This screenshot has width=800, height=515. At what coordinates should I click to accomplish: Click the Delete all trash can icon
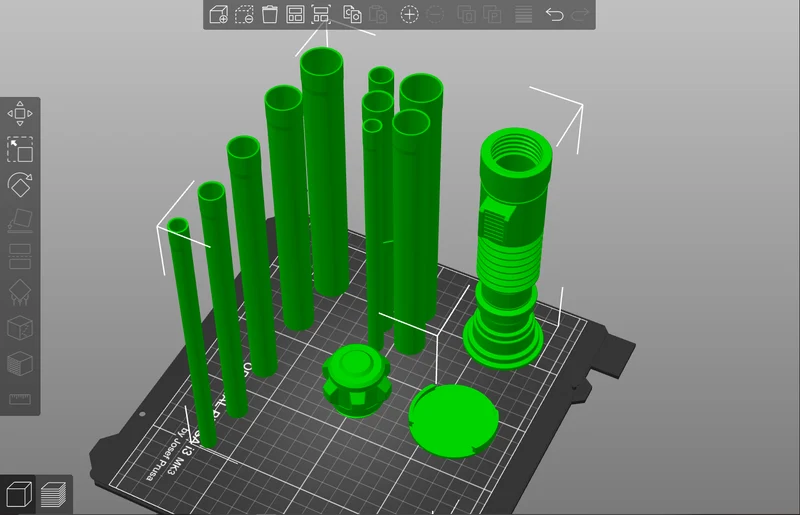pyautogui.click(x=269, y=14)
